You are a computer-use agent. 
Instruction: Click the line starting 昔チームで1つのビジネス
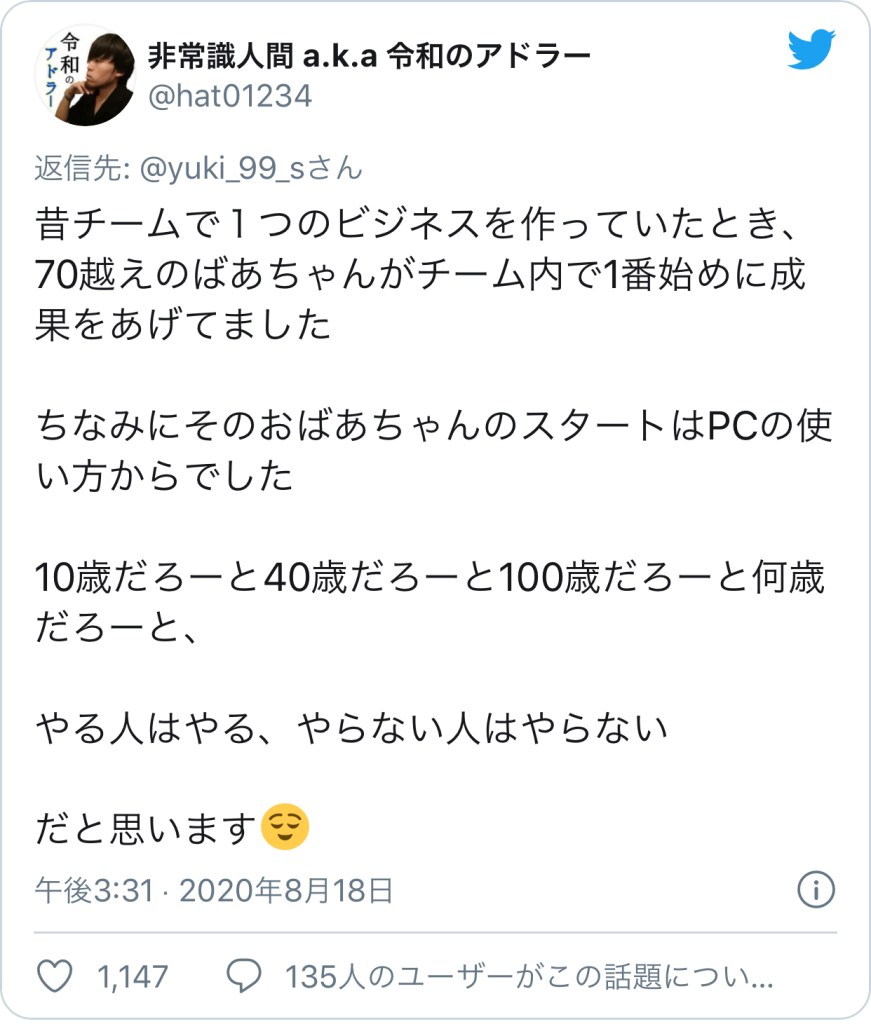click(416, 224)
